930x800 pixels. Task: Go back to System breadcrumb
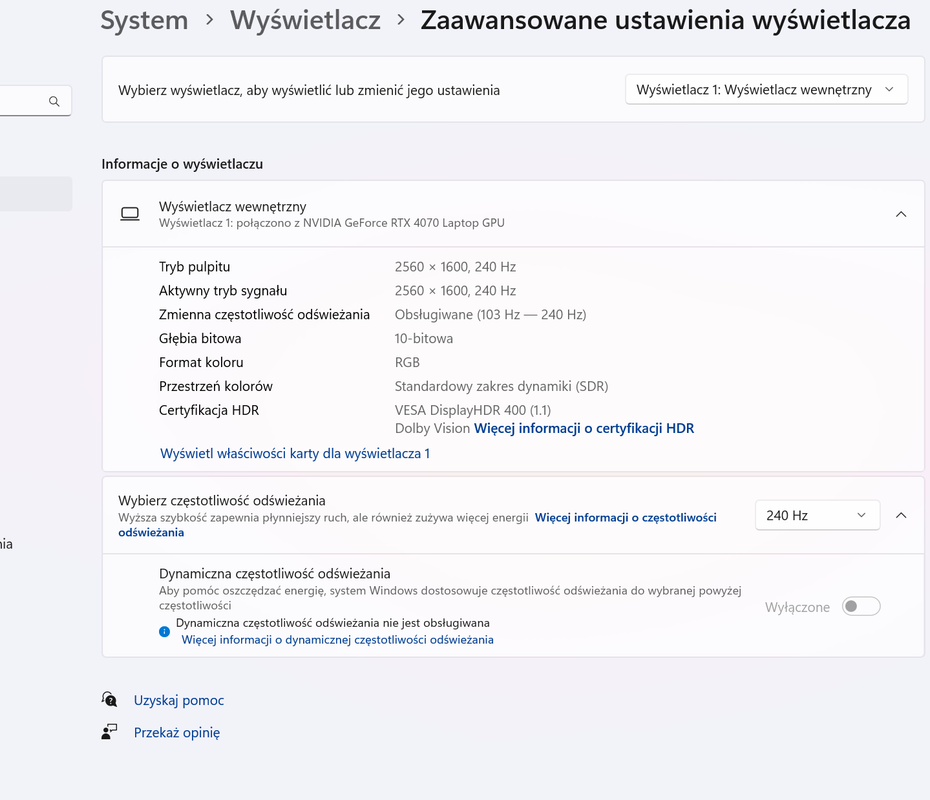(x=144, y=20)
